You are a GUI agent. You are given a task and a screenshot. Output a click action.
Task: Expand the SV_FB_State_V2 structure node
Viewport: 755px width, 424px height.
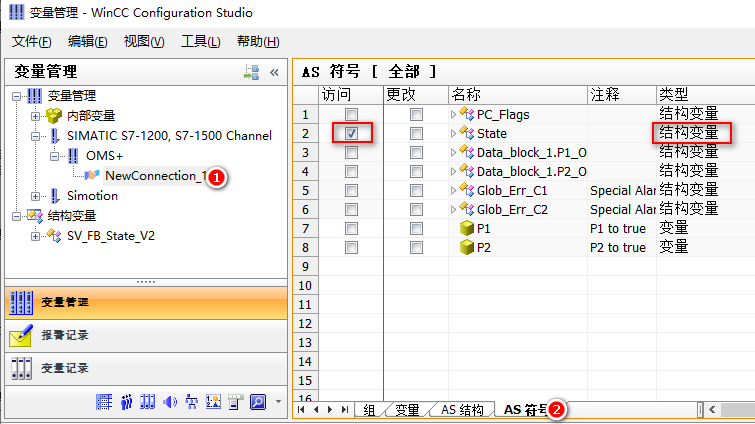pyautogui.click(x=37, y=236)
